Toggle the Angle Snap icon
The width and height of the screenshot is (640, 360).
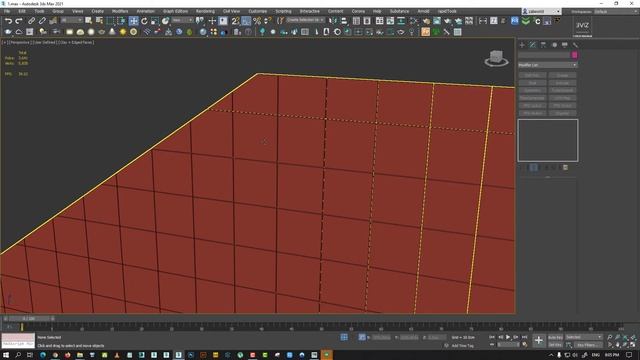[246, 21]
